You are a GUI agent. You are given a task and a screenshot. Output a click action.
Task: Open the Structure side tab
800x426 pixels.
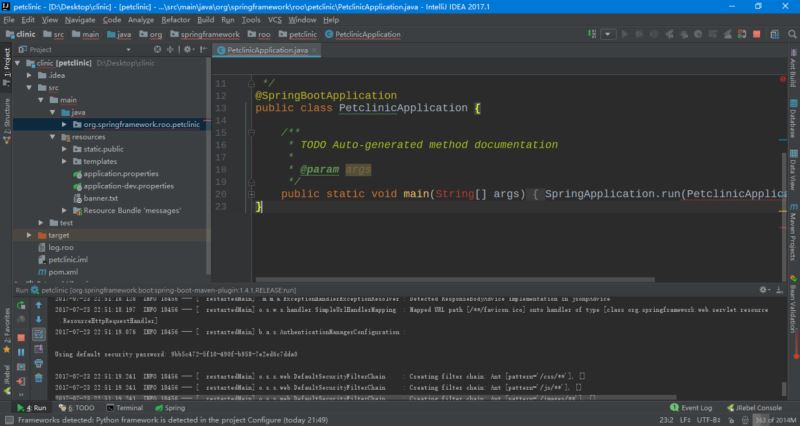tap(6, 121)
